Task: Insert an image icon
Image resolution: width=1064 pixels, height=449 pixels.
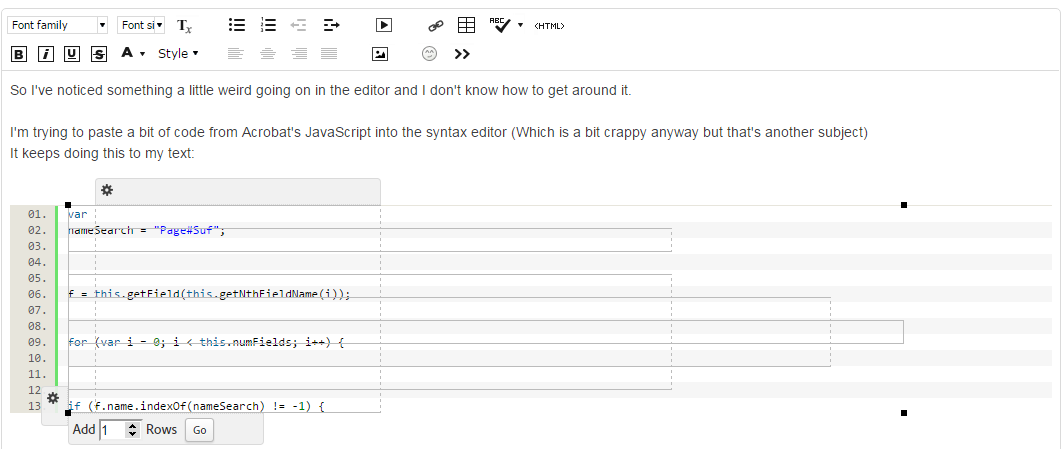Action: pyautogui.click(x=380, y=54)
